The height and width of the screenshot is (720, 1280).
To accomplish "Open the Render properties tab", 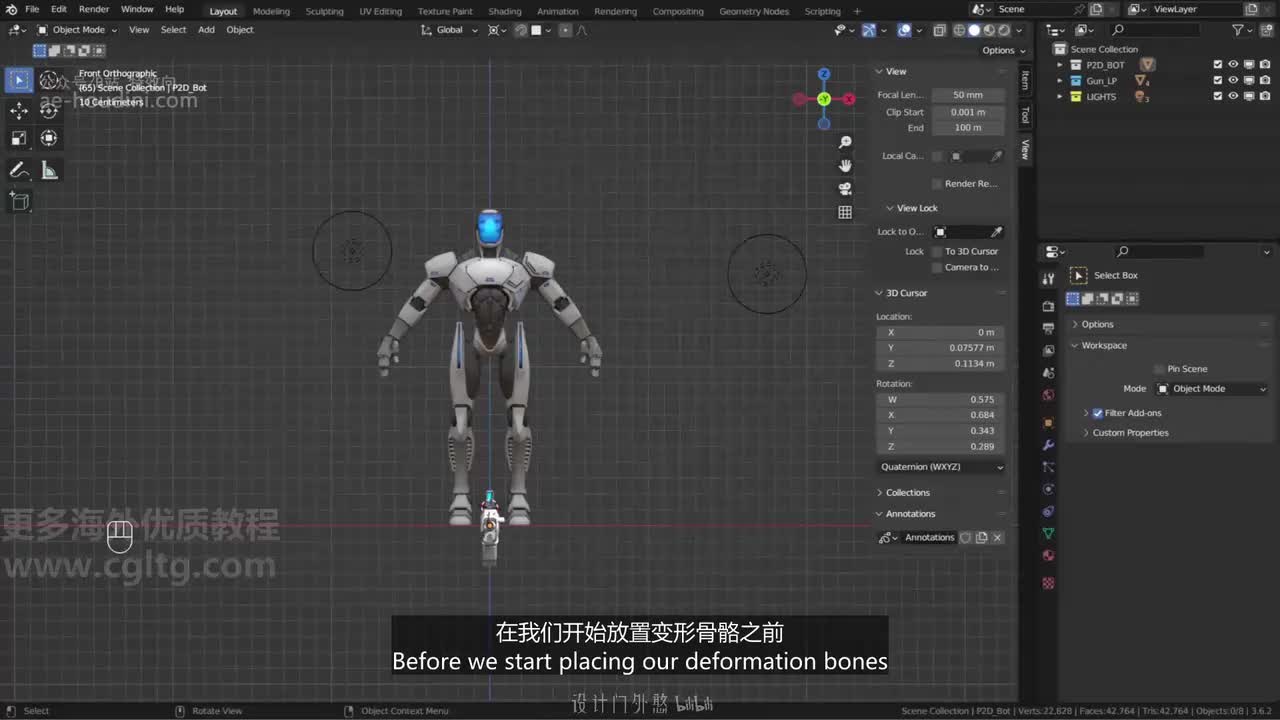I will (1048, 306).
